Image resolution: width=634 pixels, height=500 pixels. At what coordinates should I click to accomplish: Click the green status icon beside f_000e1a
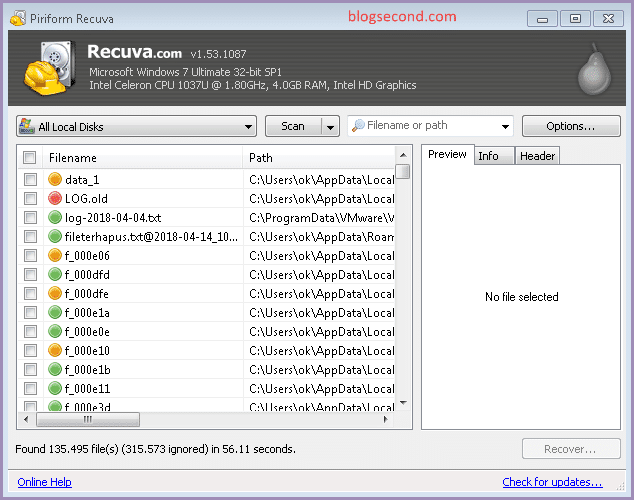[55, 312]
